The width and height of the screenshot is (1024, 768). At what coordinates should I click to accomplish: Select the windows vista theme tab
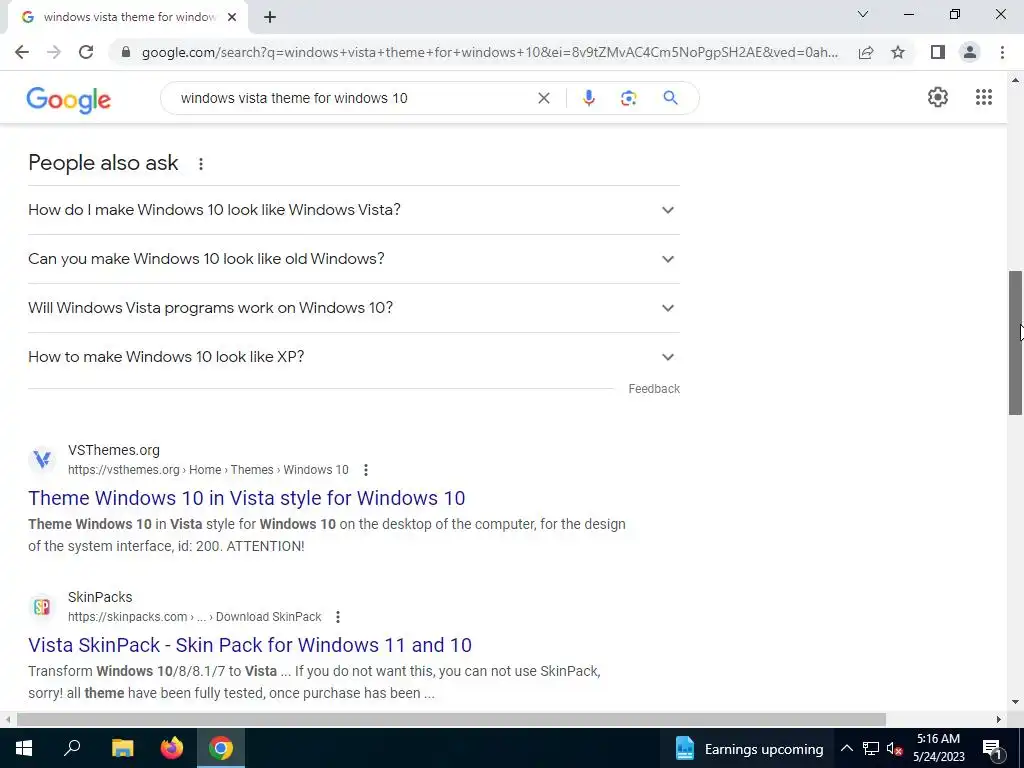[x=127, y=17]
